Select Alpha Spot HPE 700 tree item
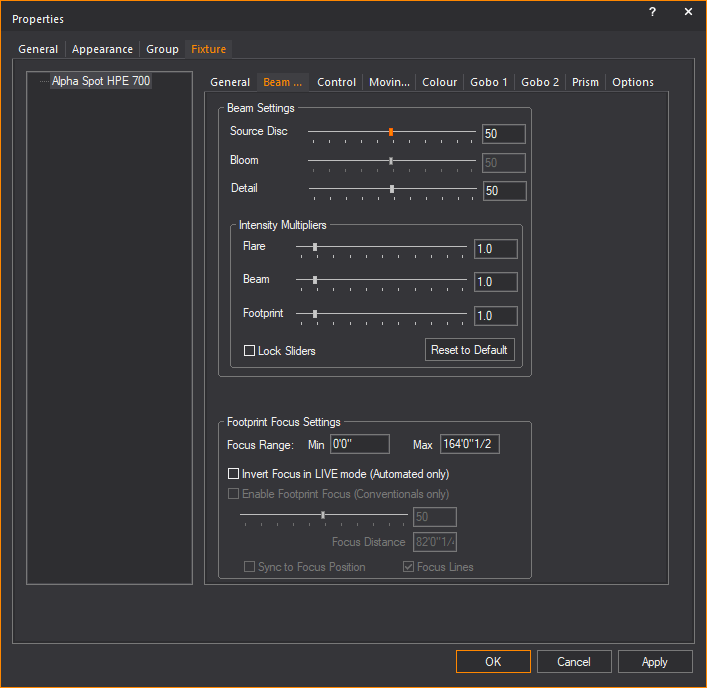 coord(101,81)
